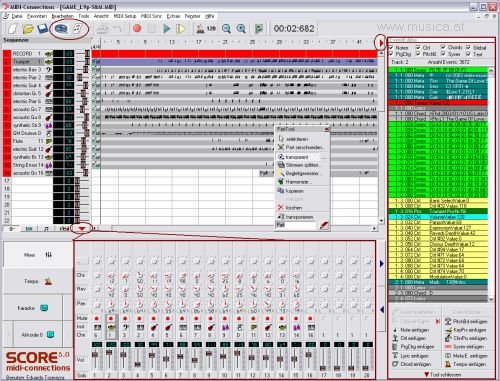Viewport: 500px width, 381px height.
Task: Choose 'selektieren' in the PartTool palette
Action: click(x=293, y=139)
